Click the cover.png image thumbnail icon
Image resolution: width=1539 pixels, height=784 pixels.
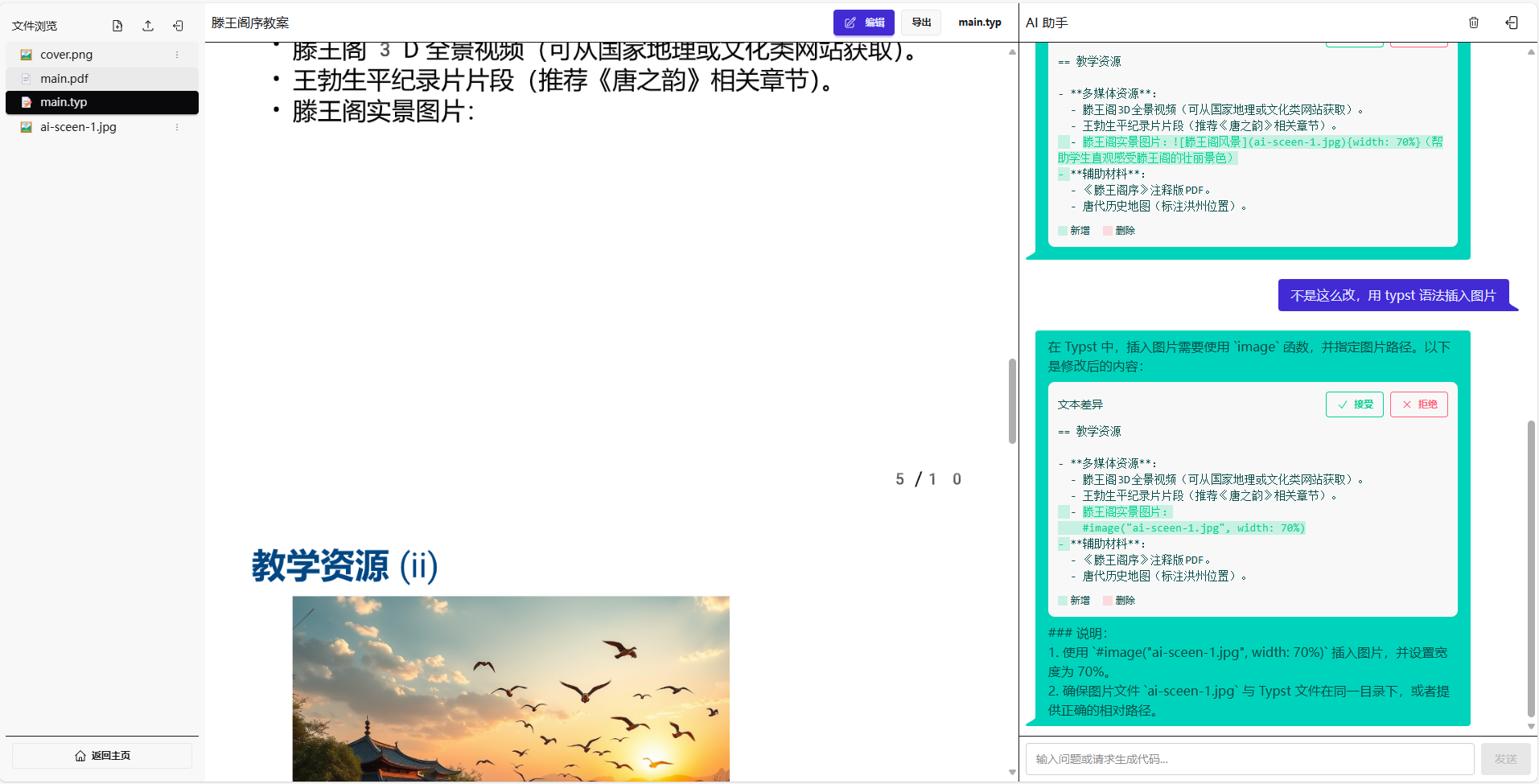pos(26,54)
